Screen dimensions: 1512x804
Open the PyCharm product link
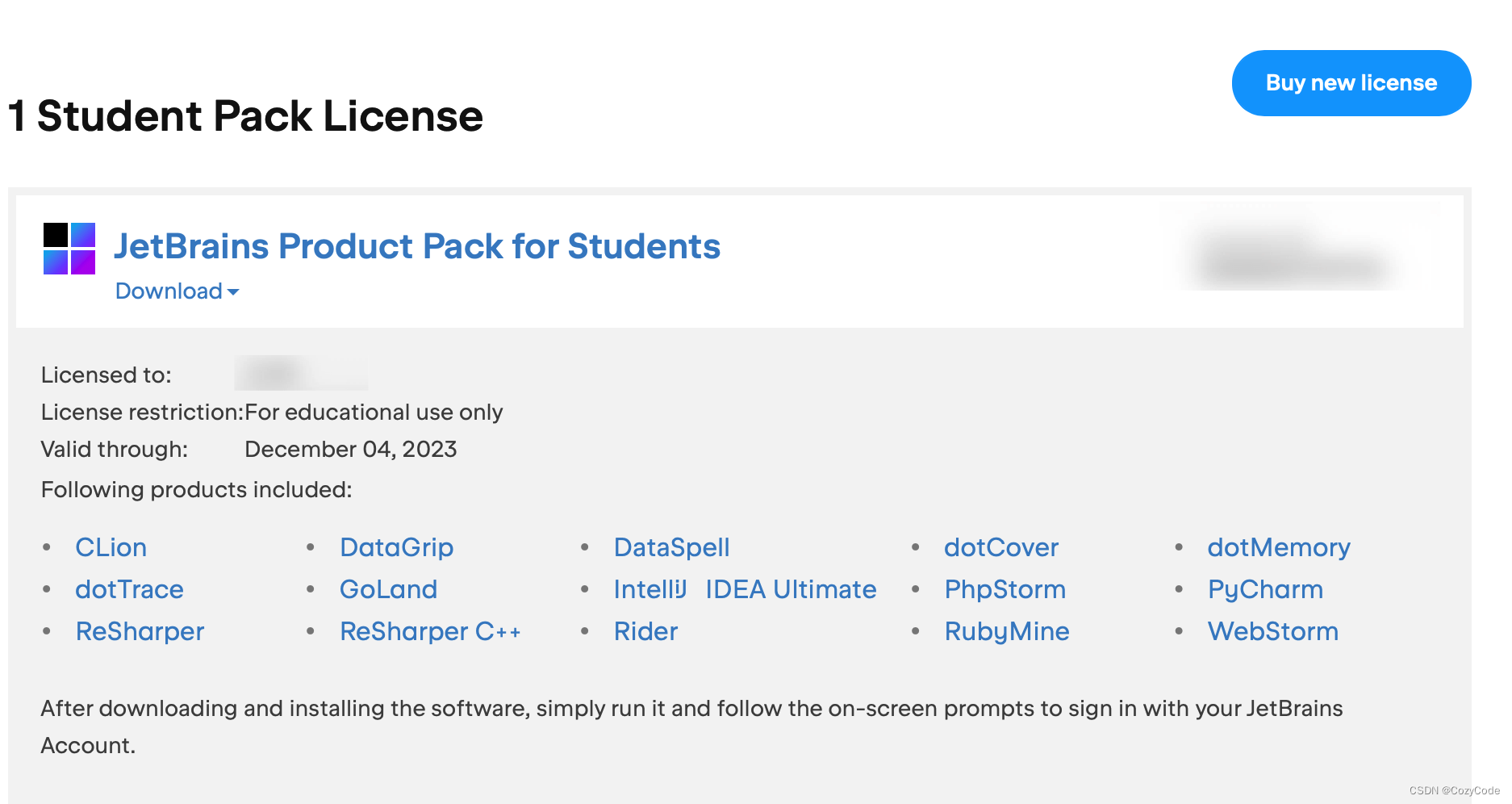(1265, 589)
